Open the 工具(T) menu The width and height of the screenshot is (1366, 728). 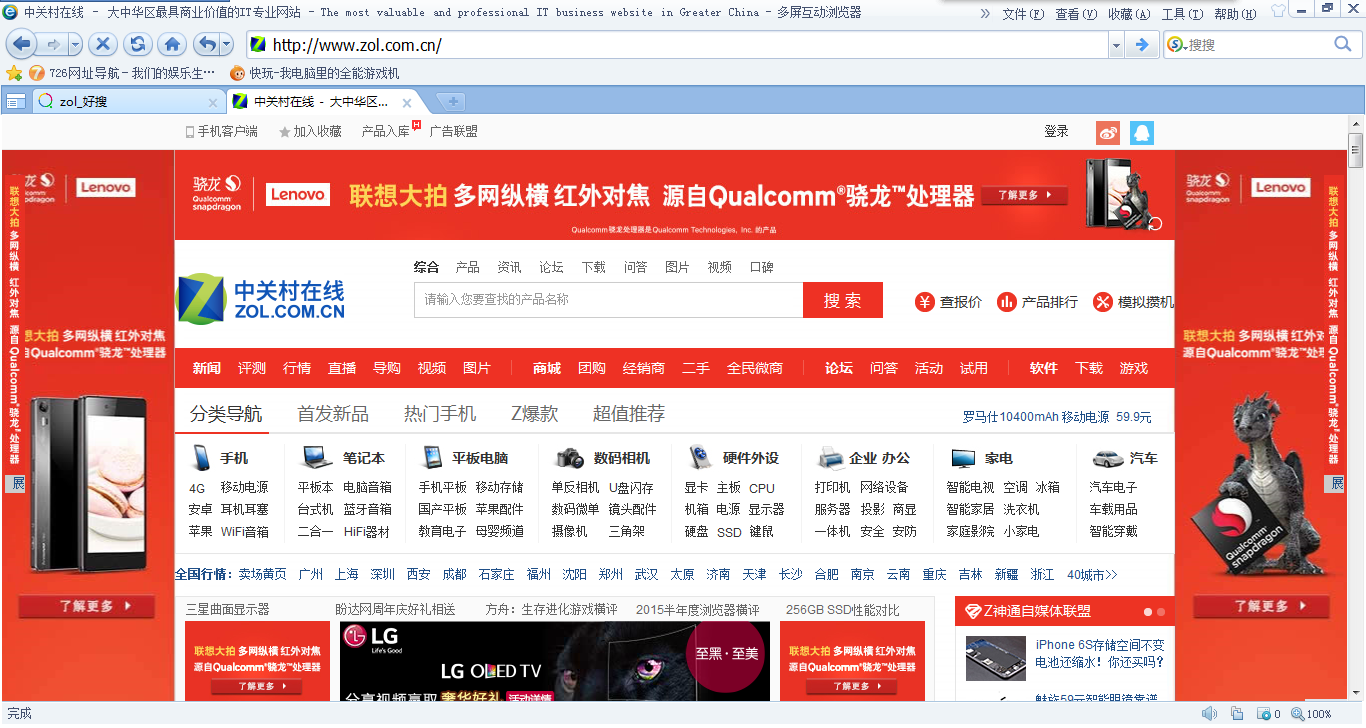tap(1182, 14)
